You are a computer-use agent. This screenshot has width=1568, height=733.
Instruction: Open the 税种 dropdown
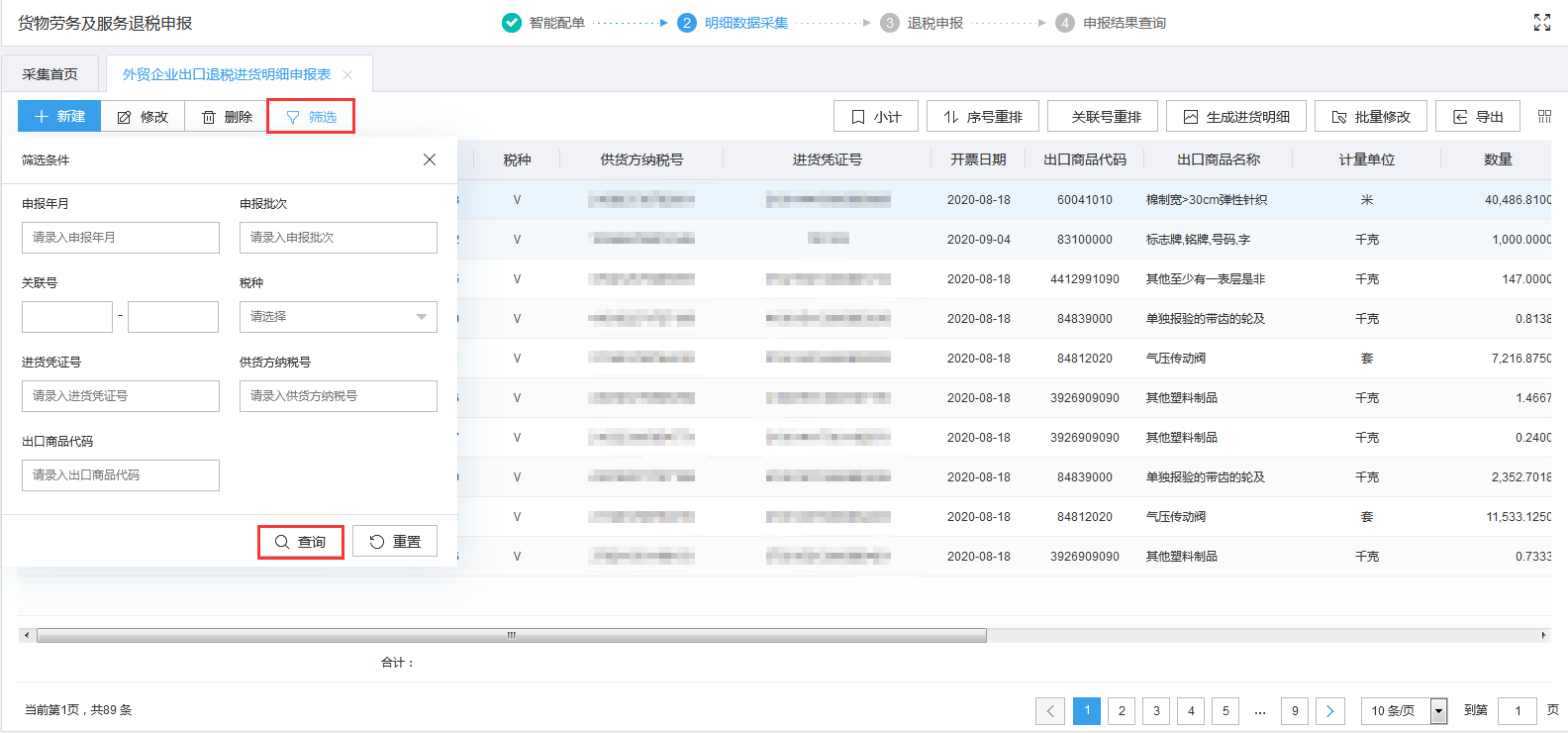pos(338,317)
